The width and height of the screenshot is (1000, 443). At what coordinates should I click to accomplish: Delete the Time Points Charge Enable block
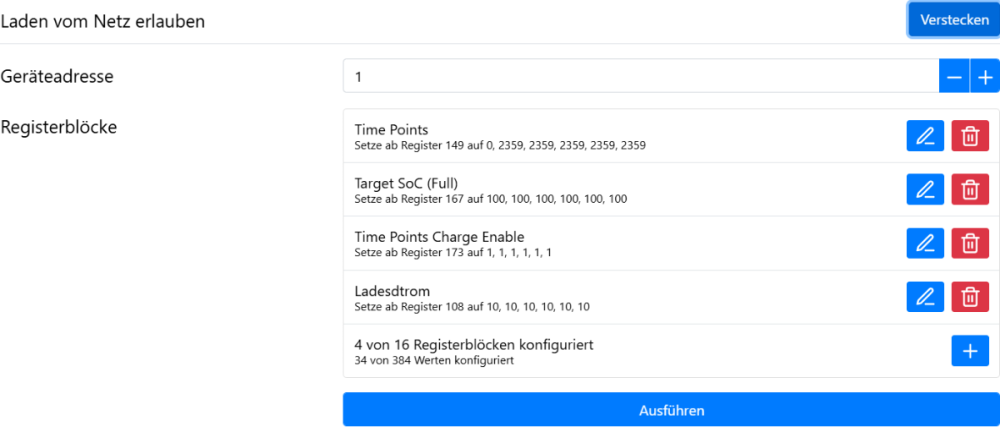(x=969, y=243)
